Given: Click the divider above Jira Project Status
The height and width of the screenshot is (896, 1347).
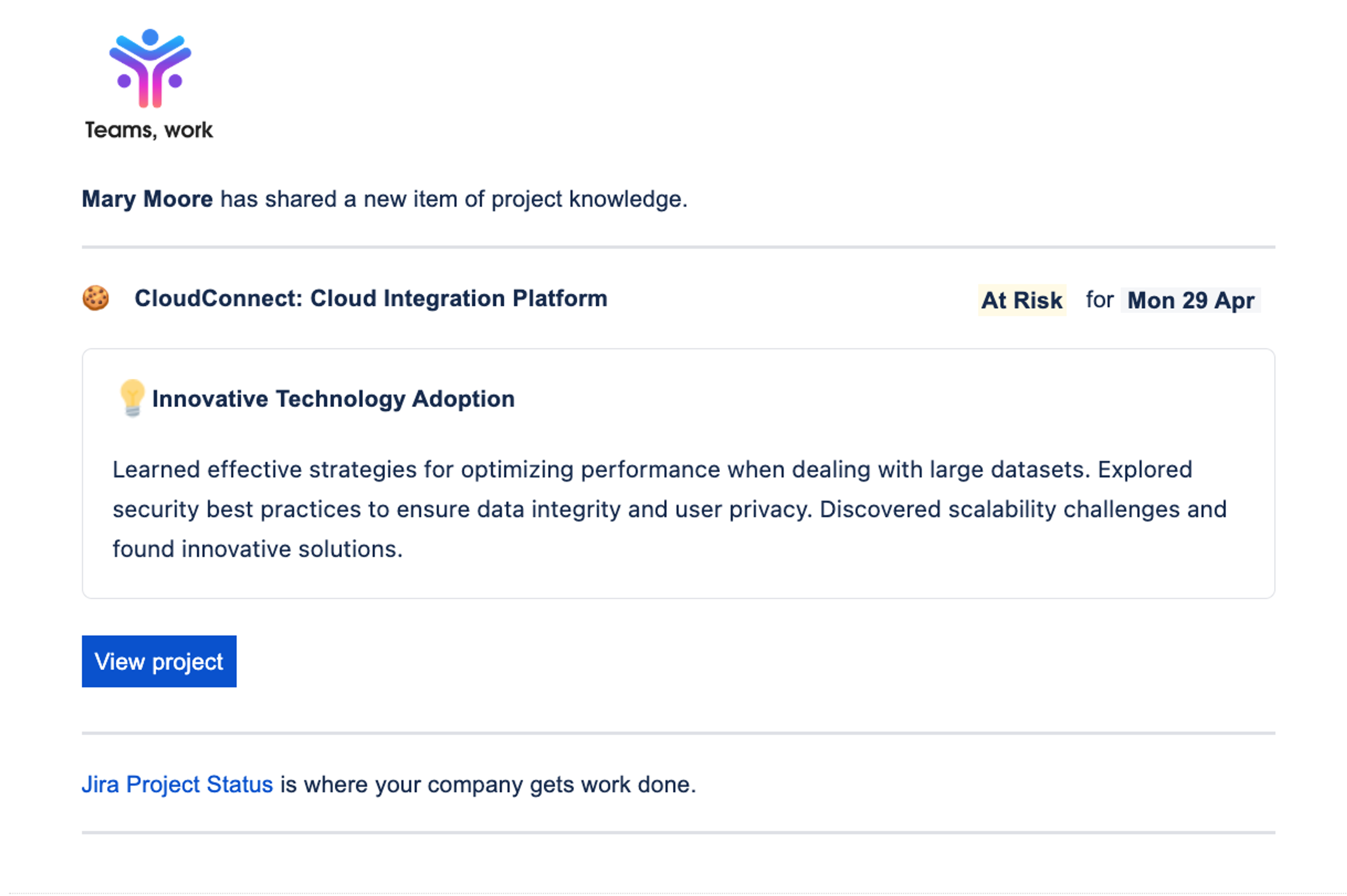Looking at the screenshot, I should tap(678, 733).
